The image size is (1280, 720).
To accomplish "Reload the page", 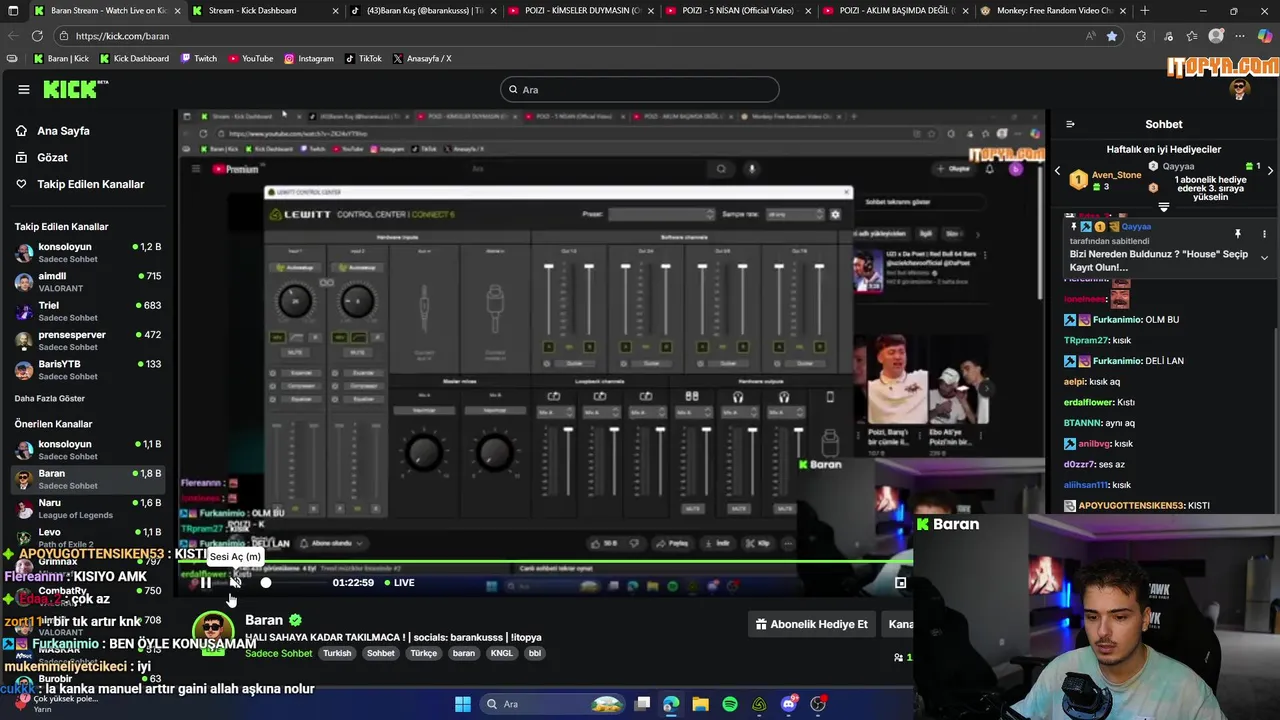I will [37, 36].
